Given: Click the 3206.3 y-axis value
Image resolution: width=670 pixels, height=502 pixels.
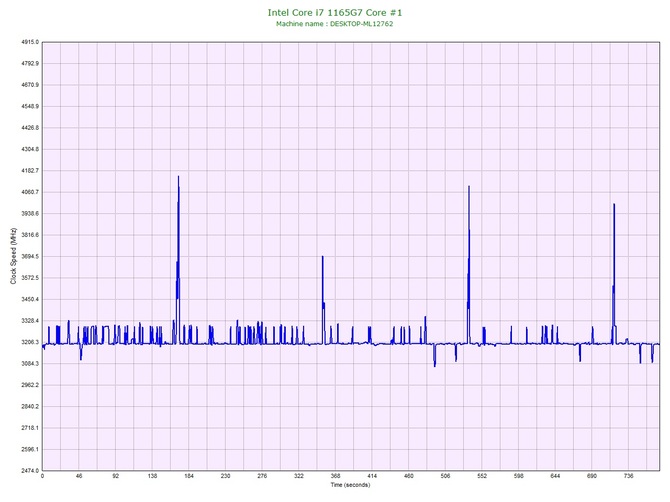Looking at the screenshot, I should (30, 342).
